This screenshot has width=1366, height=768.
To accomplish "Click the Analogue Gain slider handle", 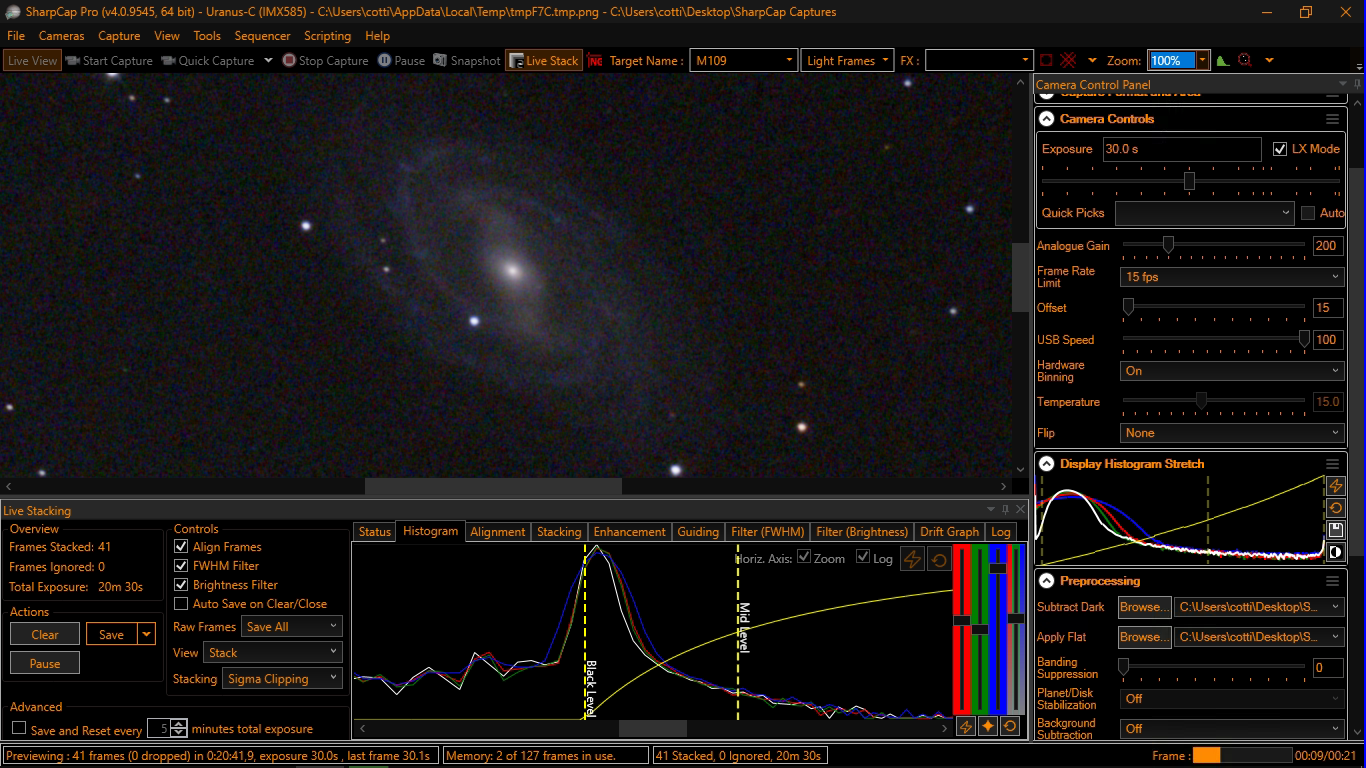I will pos(1167,245).
